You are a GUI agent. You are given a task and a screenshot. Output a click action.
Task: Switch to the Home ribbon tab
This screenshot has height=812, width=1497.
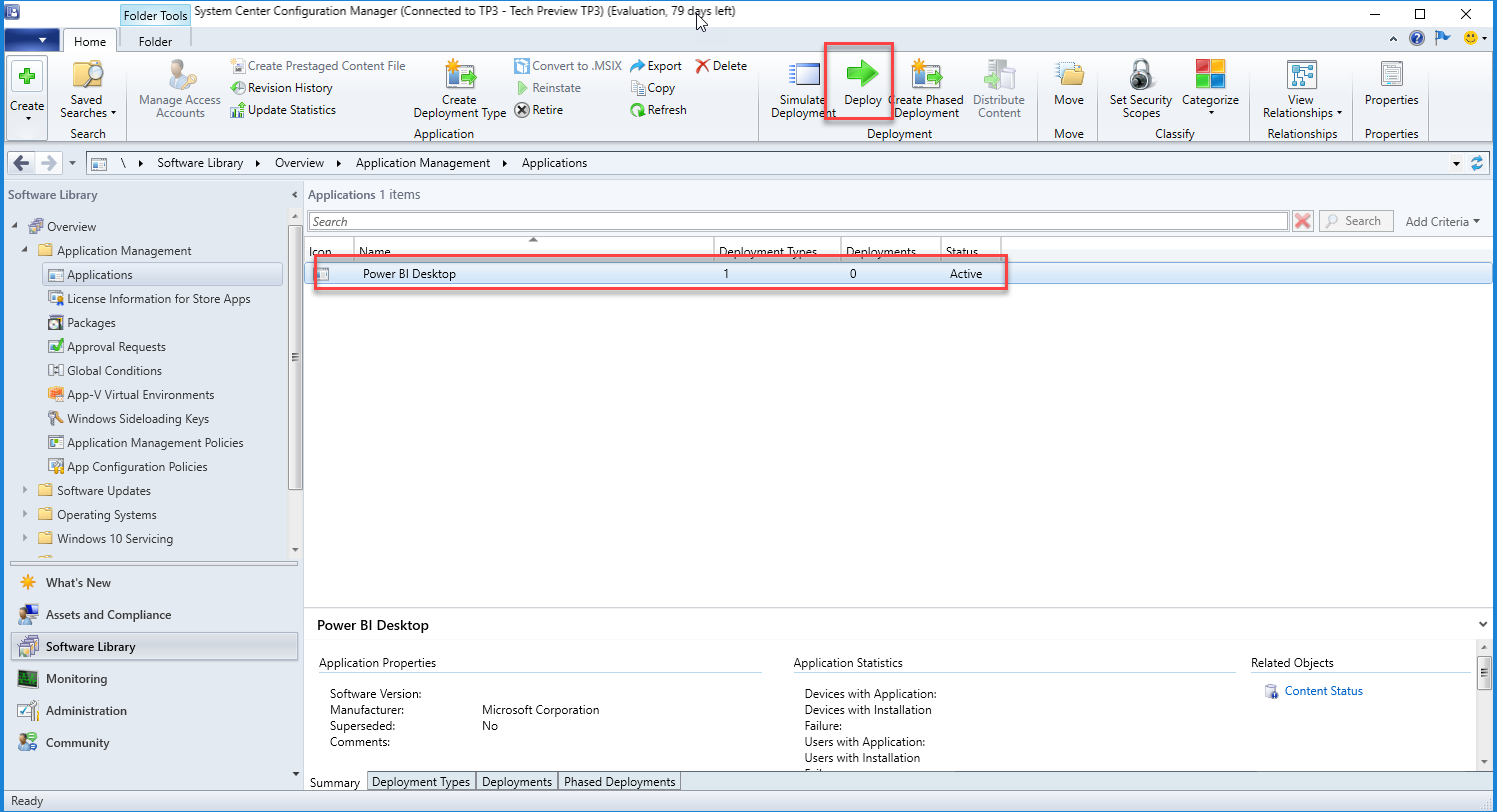point(90,42)
